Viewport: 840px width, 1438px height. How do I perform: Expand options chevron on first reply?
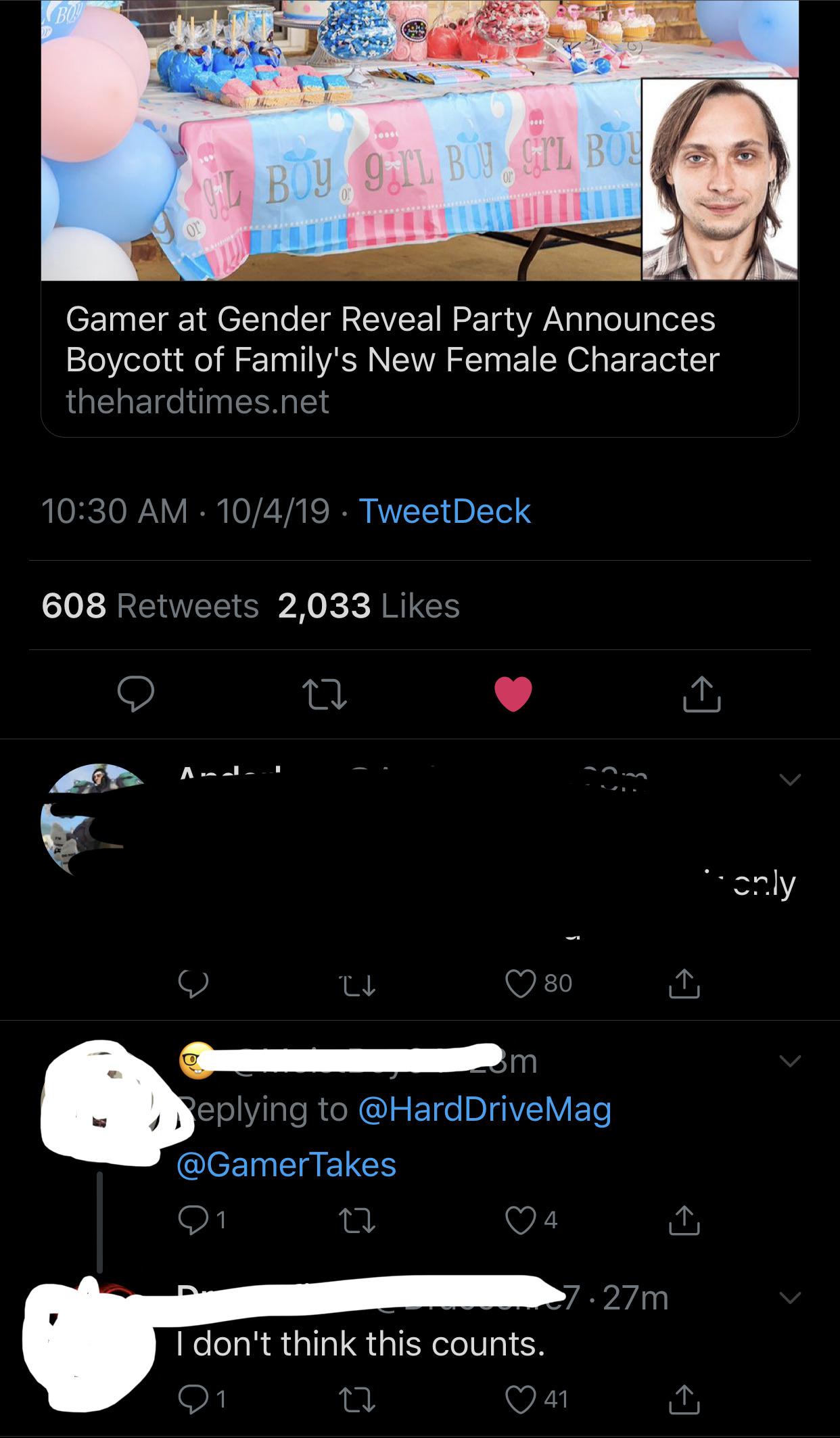788,780
